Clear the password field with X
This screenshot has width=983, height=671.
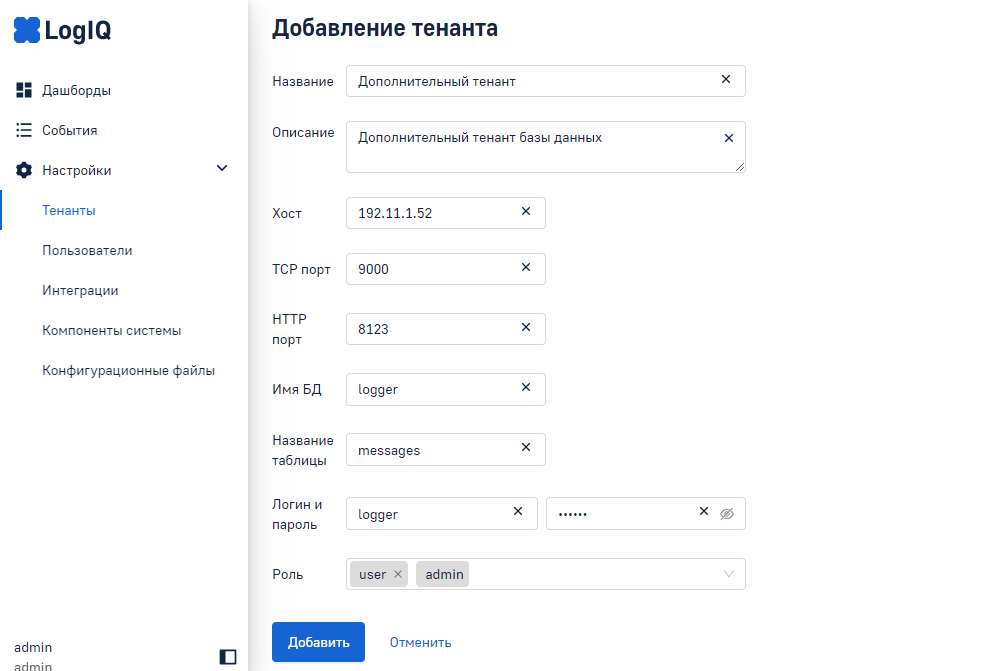[x=704, y=512]
